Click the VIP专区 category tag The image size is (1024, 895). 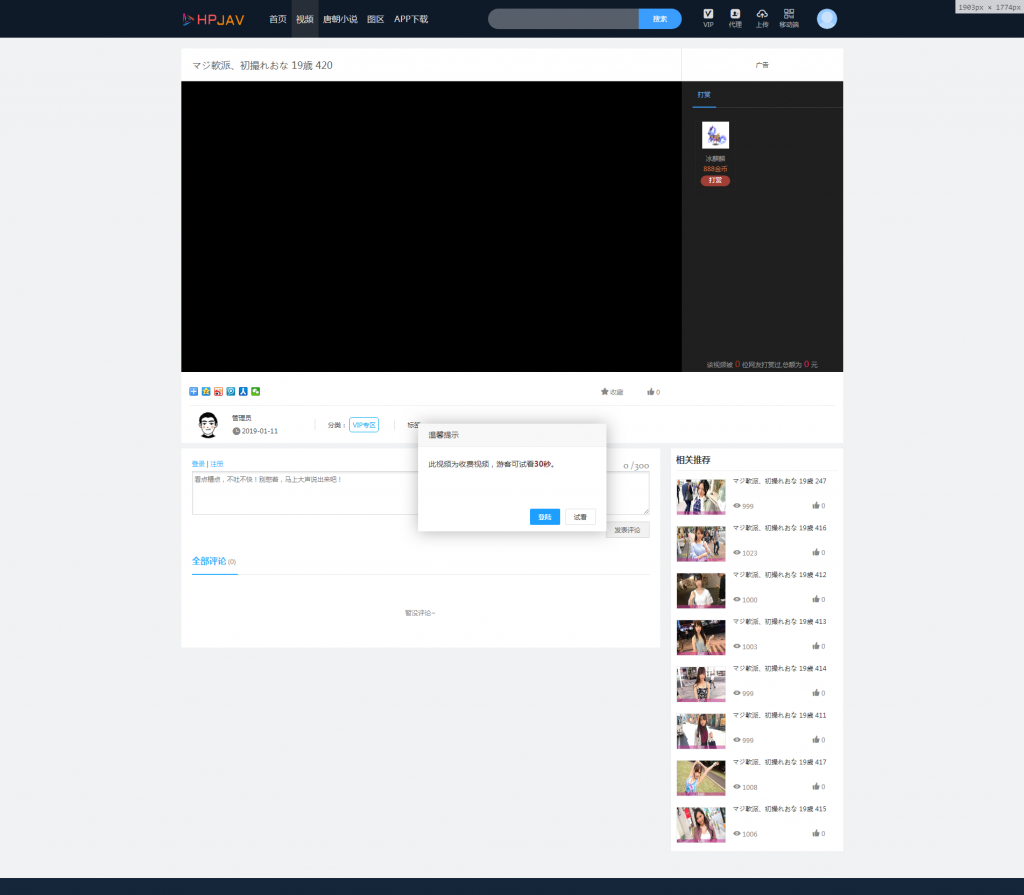click(364, 425)
